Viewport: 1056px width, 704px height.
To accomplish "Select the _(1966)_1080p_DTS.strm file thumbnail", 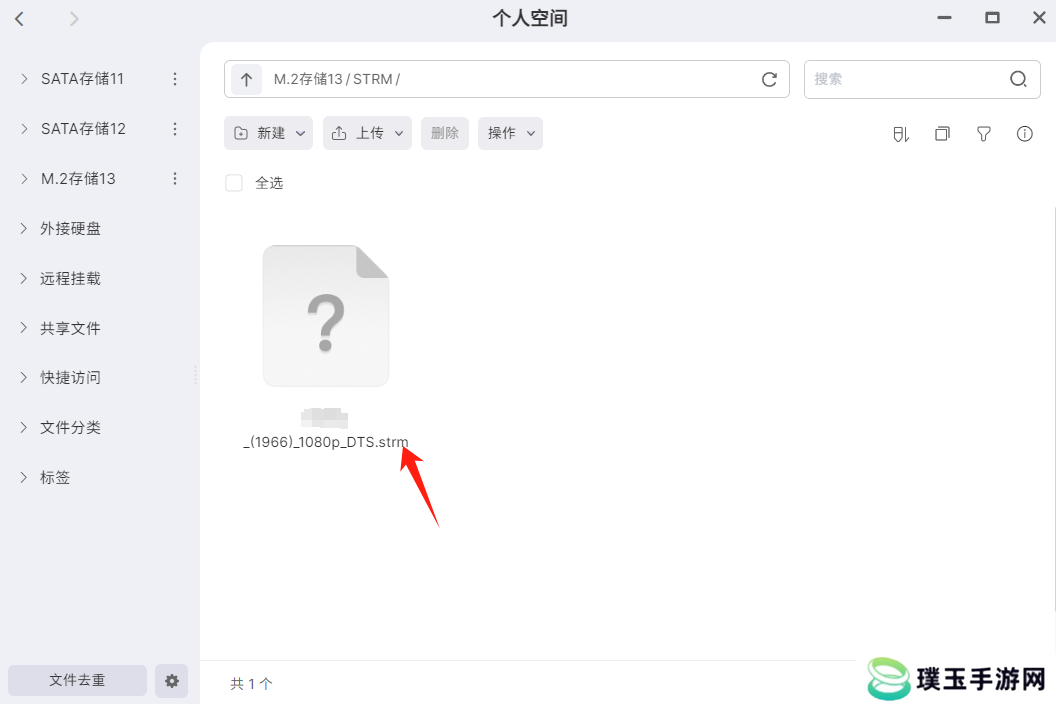I will (326, 316).
